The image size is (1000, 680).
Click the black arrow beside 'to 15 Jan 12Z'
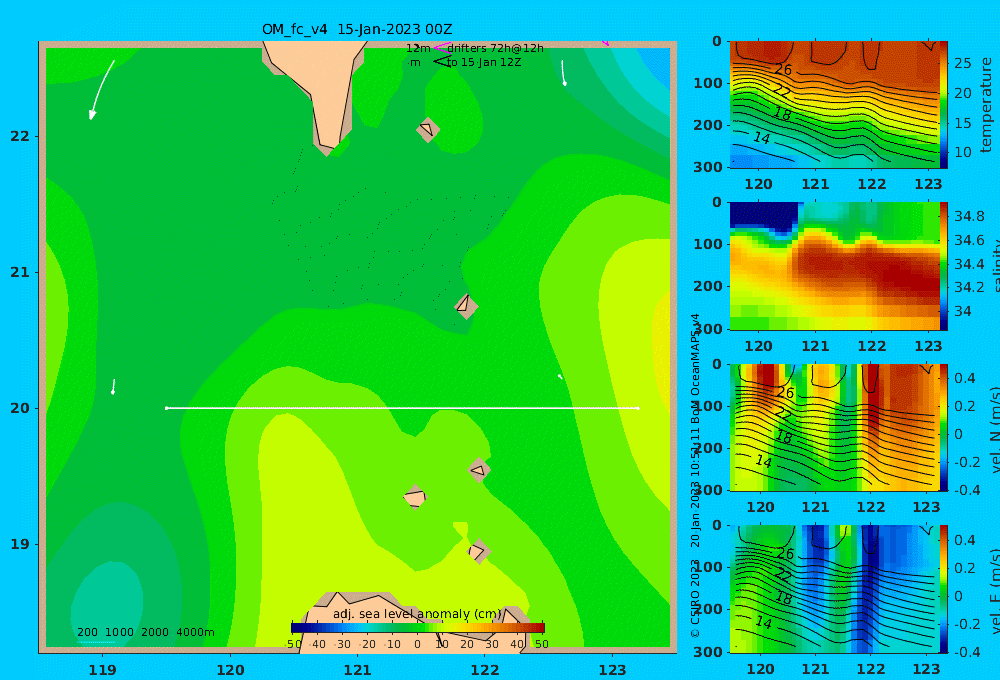coord(441,61)
